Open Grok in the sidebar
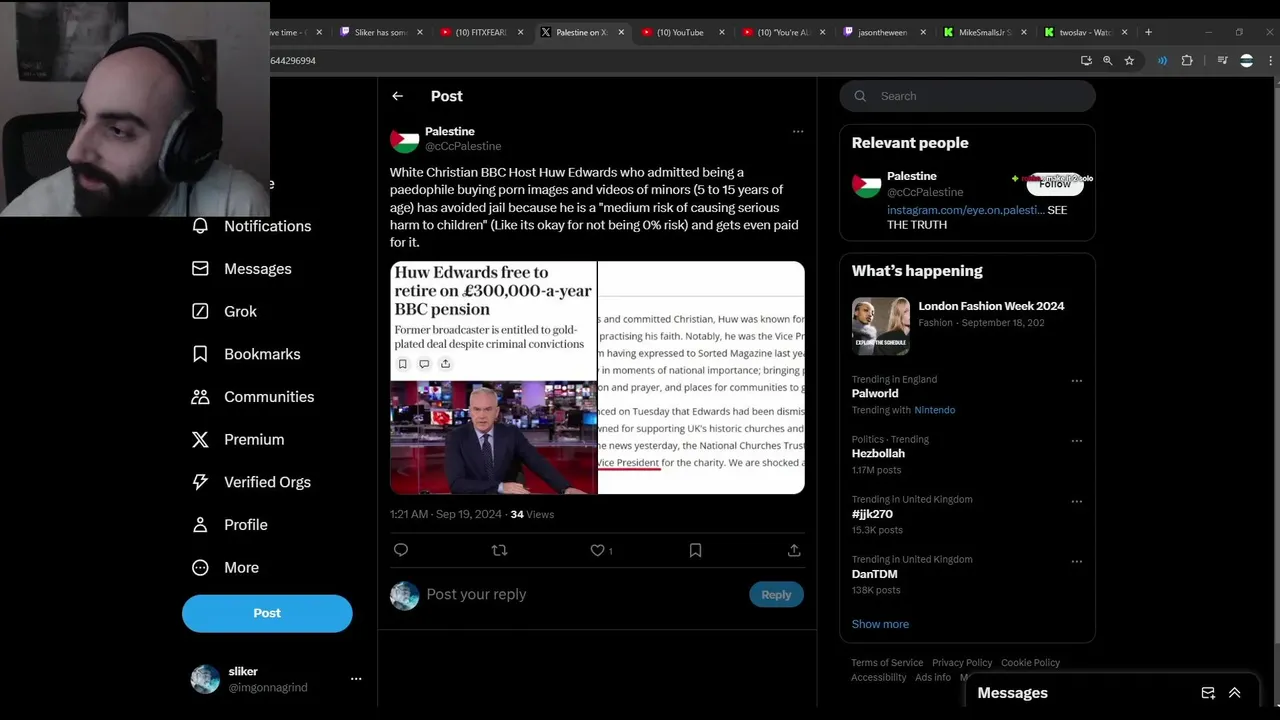 coord(224,311)
